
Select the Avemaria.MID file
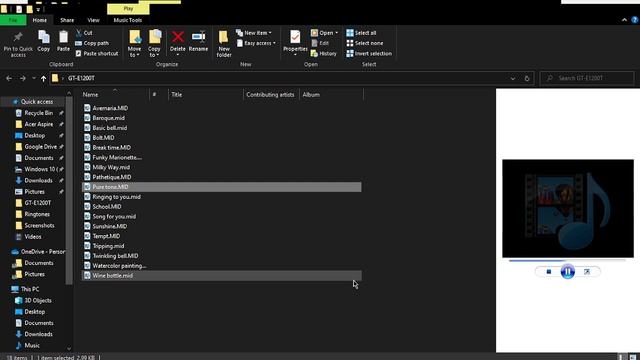[x=110, y=108]
